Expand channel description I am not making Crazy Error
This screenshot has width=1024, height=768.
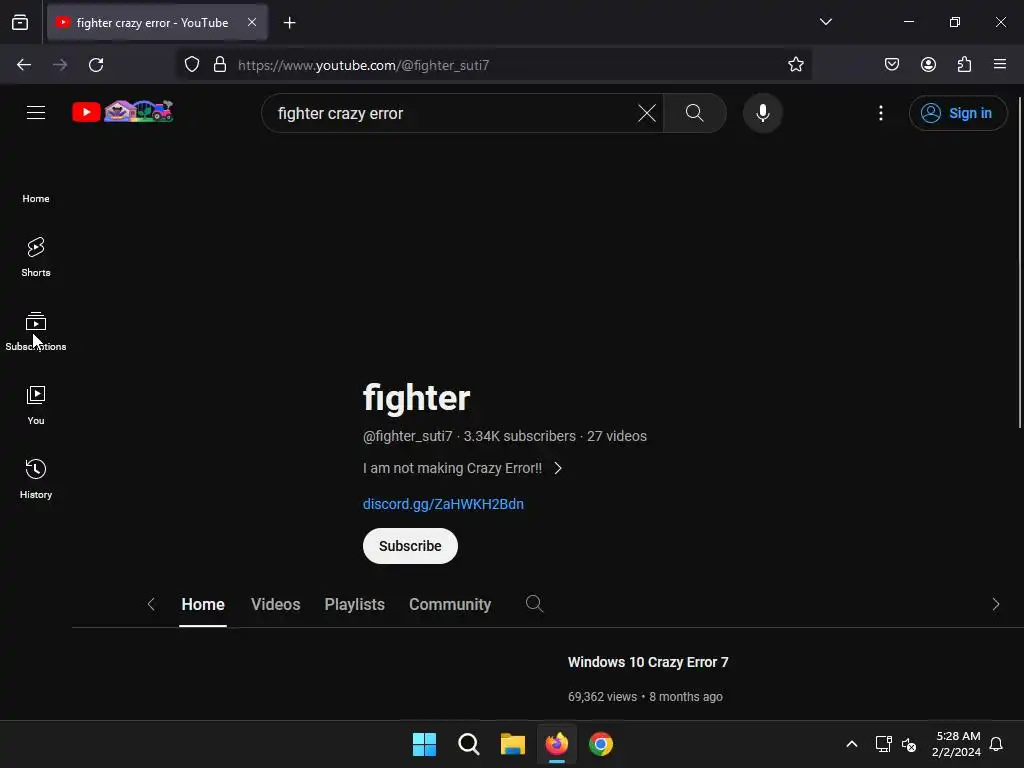click(462, 468)
